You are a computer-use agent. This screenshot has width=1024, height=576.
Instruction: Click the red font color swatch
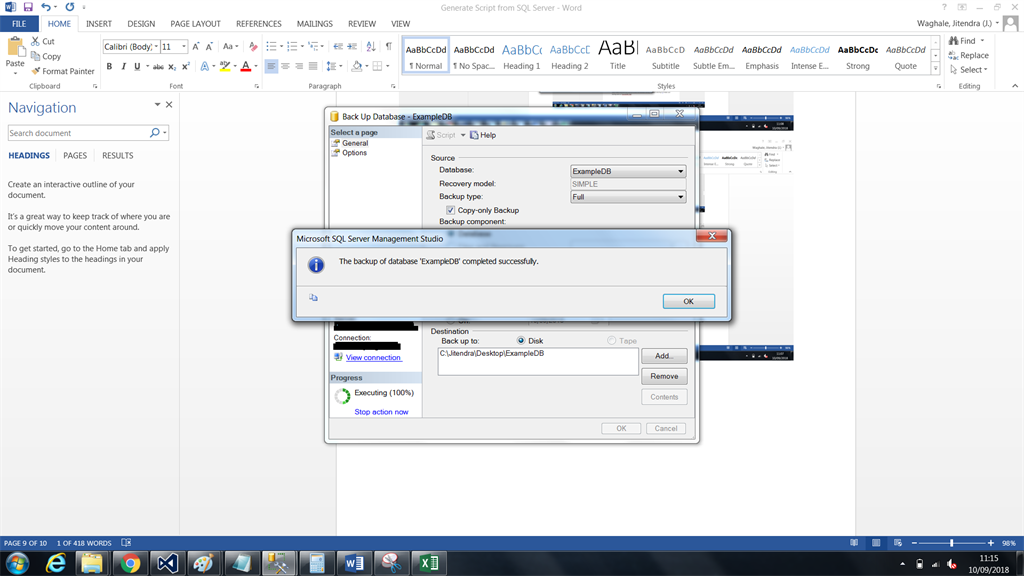[246, 67]
